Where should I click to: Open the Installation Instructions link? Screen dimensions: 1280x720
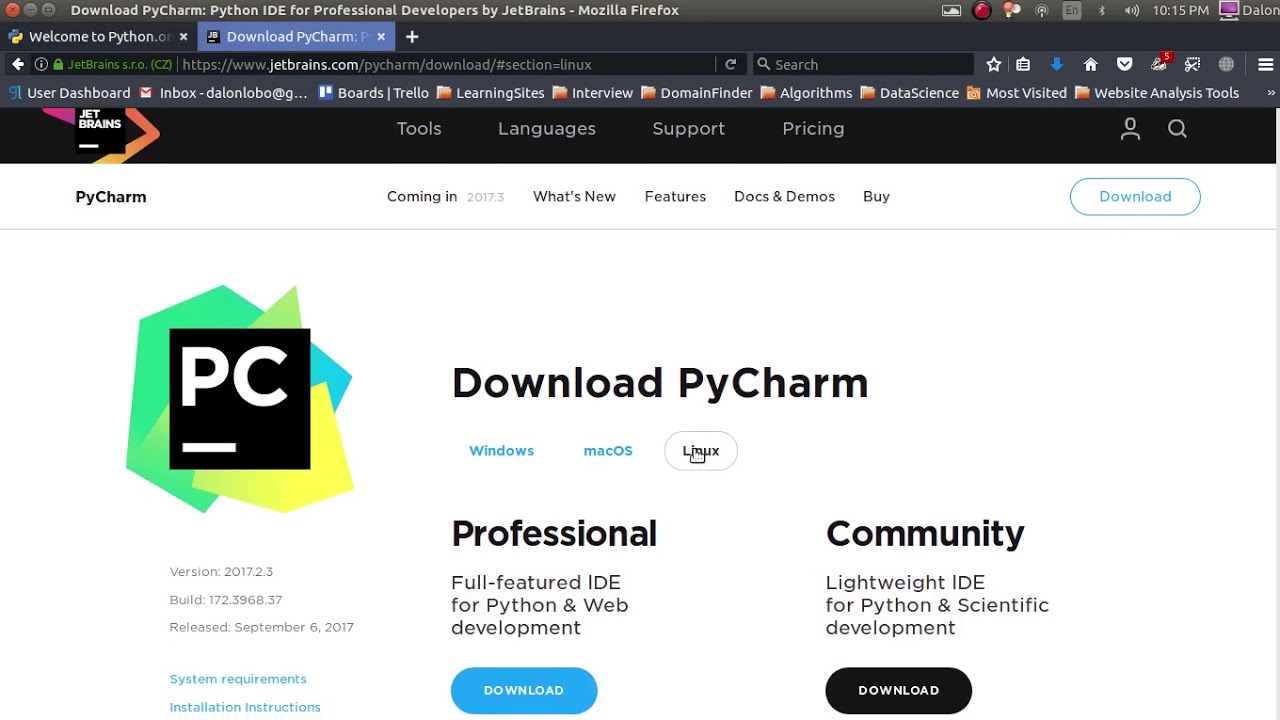coord(245,707)
